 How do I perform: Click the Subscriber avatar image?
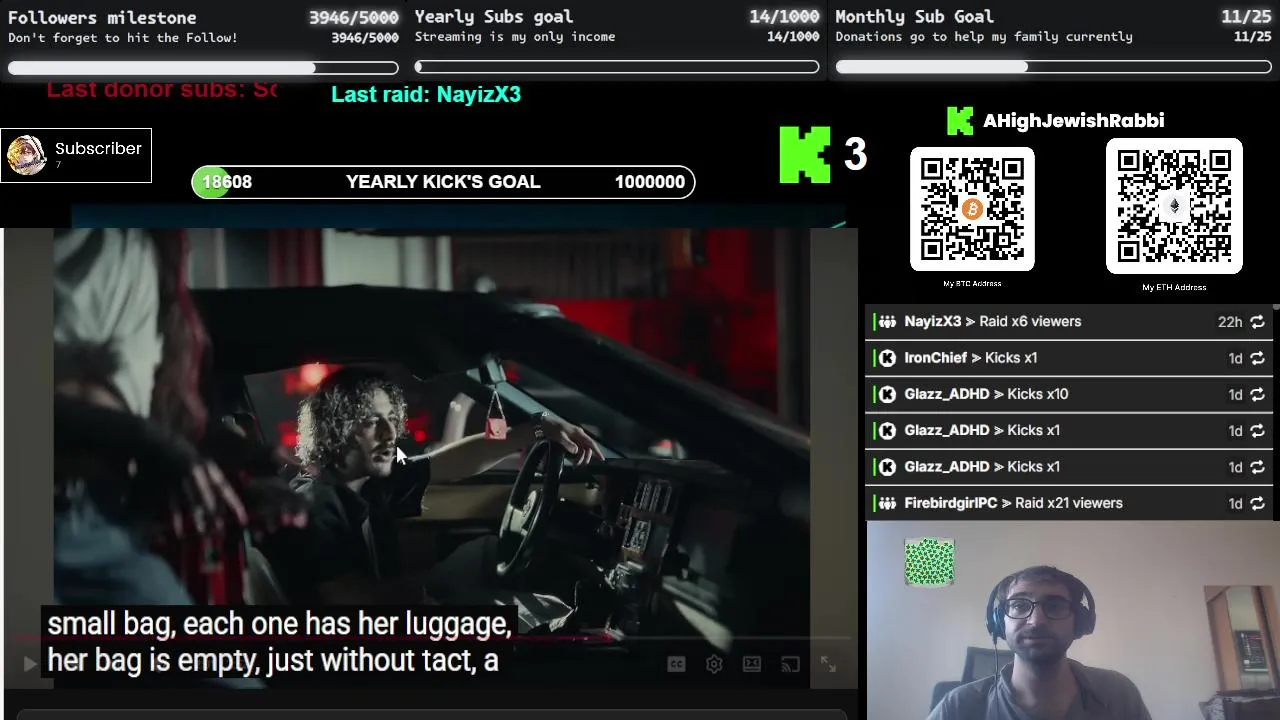[x=26, y=155]
